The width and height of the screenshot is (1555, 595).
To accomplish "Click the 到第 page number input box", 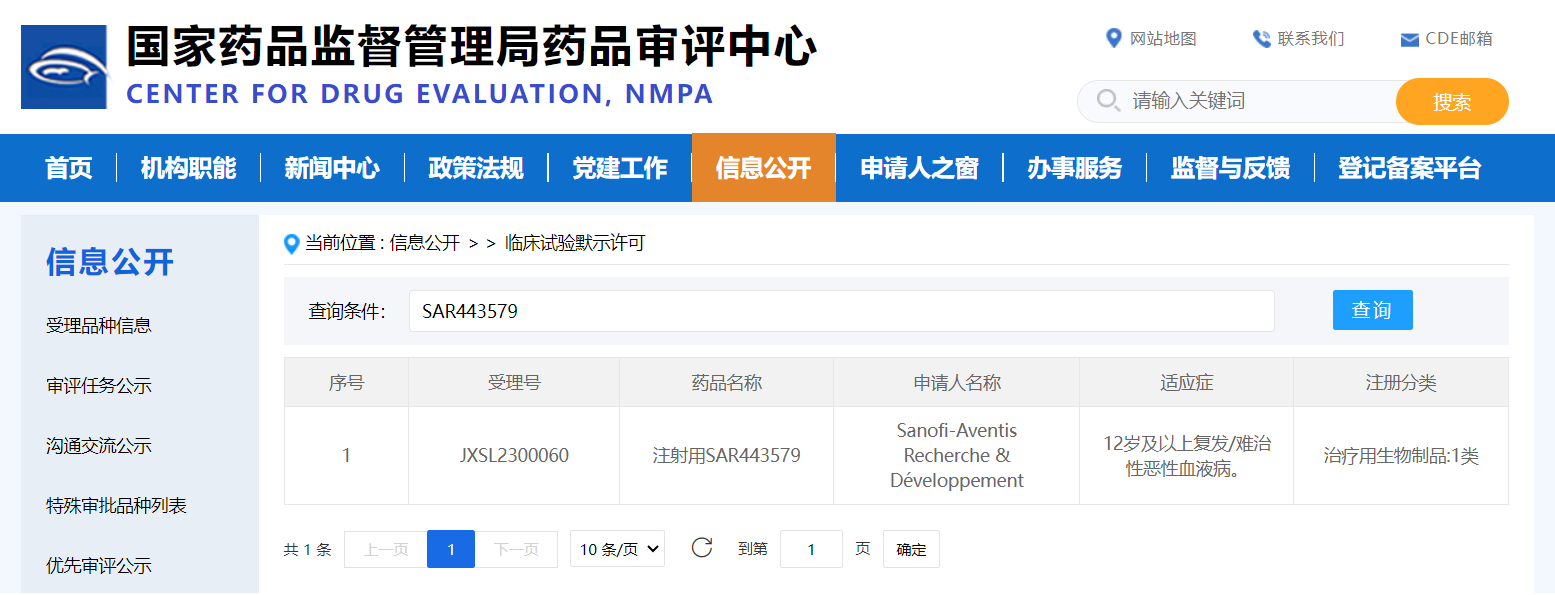I will [812, 548].
